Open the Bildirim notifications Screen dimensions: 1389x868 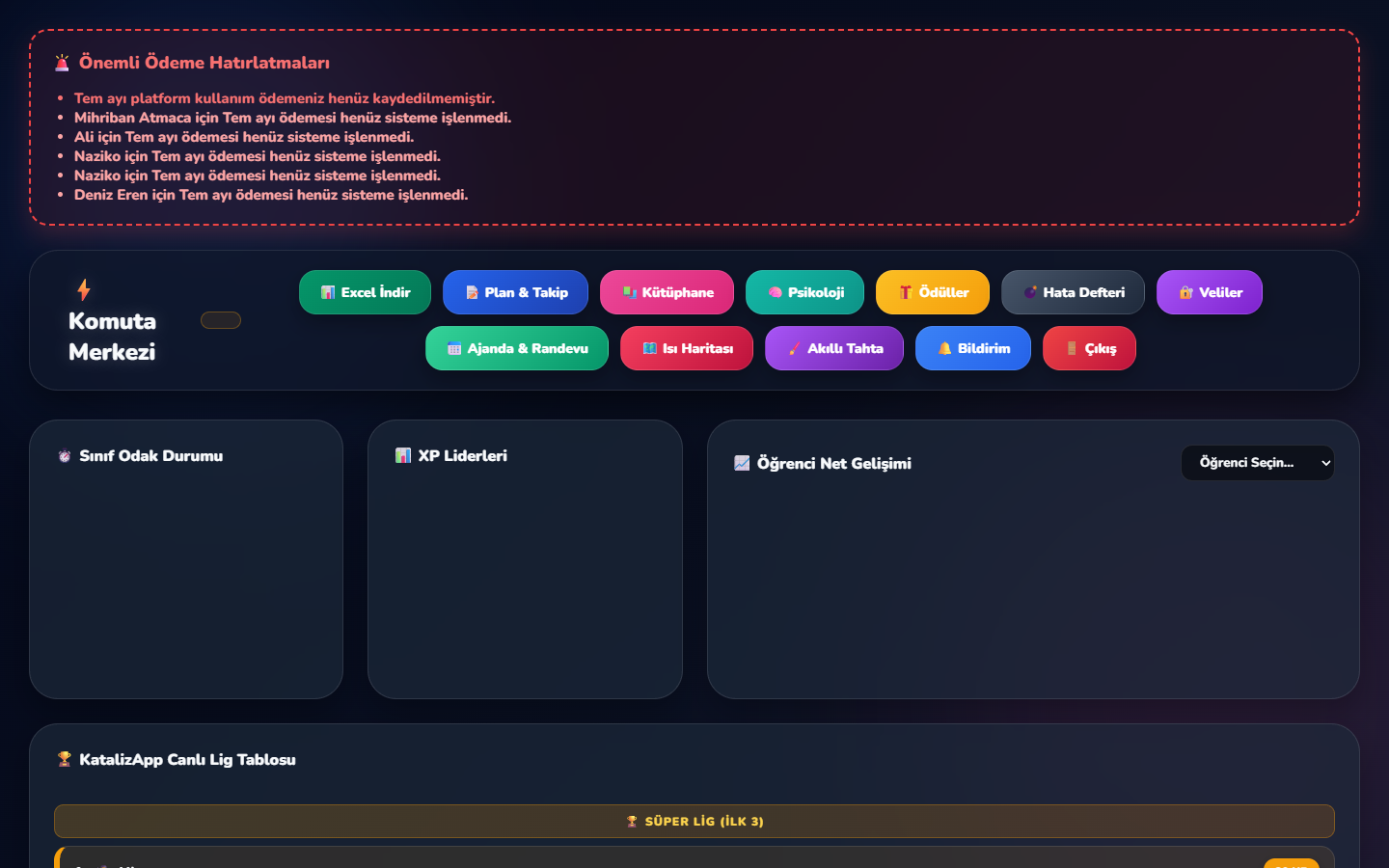click(x=973, y=348)
